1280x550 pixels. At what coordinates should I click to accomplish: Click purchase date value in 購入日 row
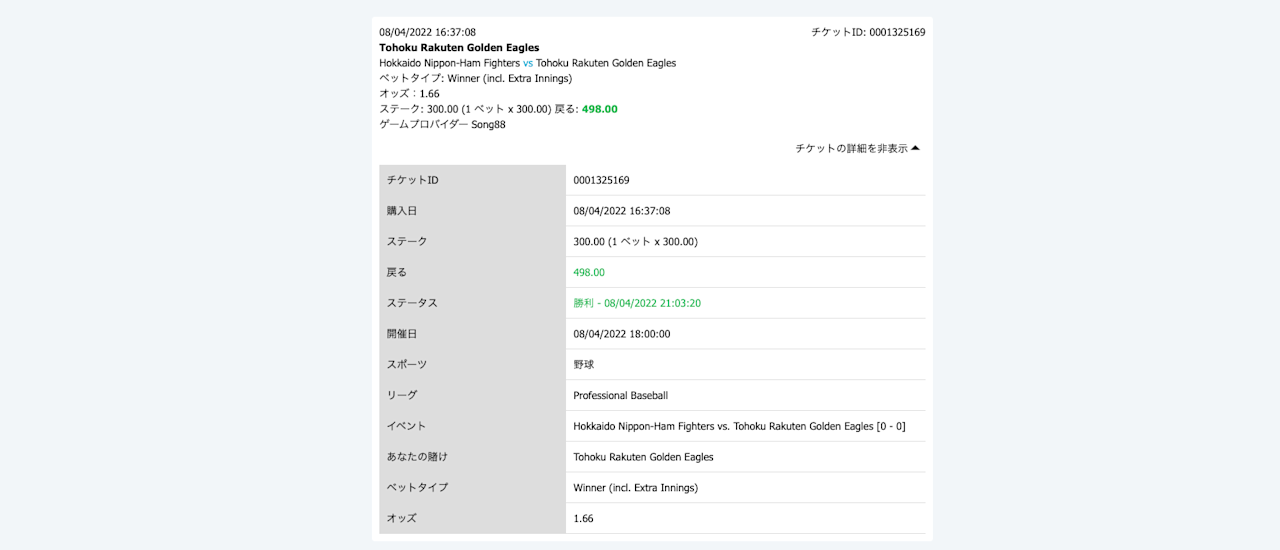click(x=621, y=211)
